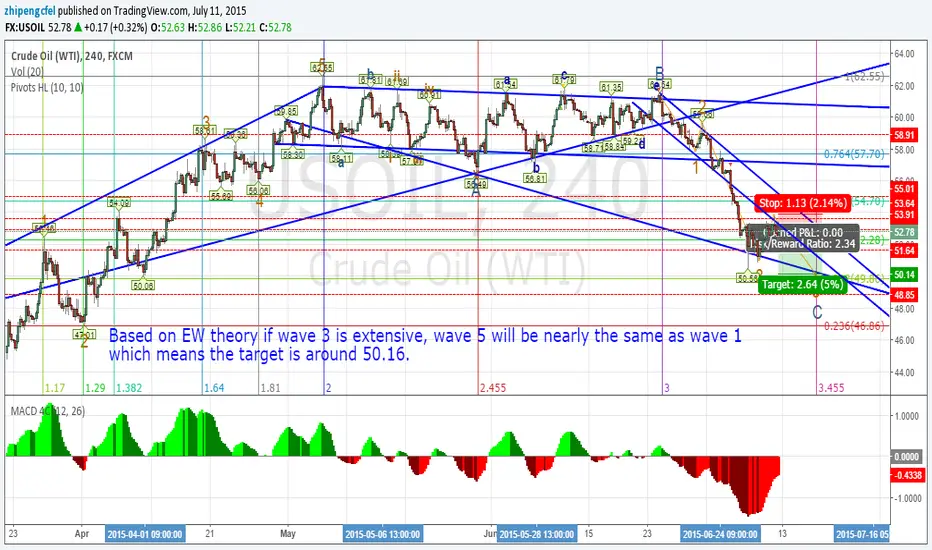Click the 59.21 pivot low label
The image size is (932, 550).
click(634, 141)
